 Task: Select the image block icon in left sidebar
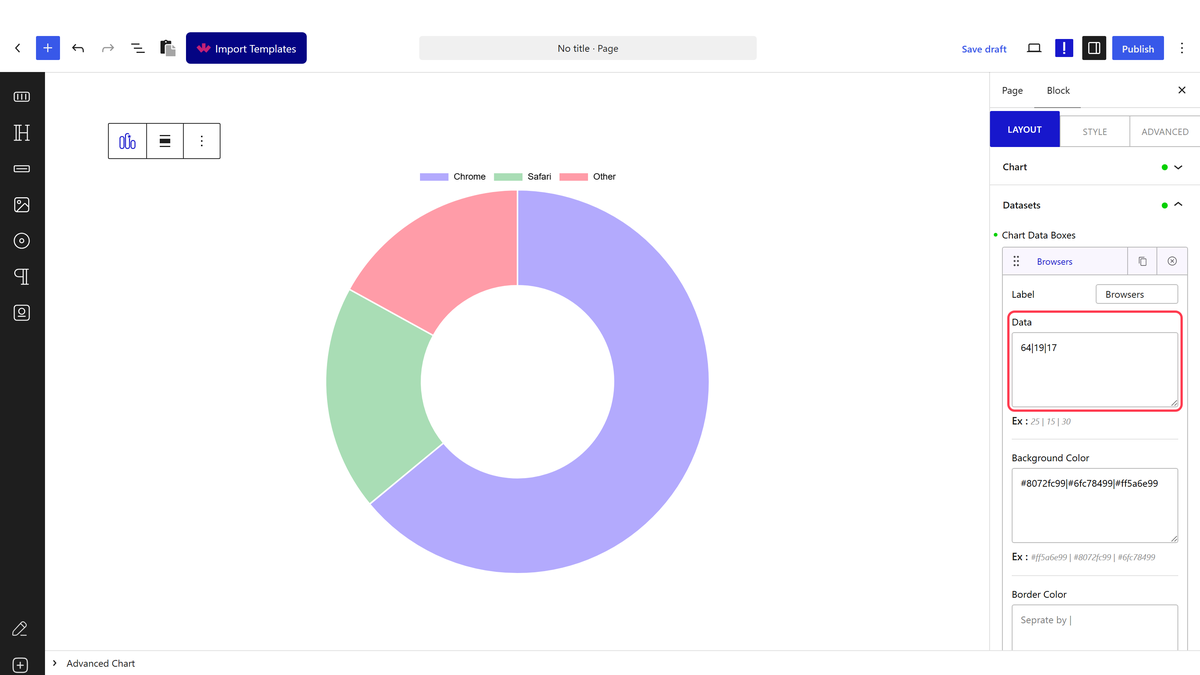click(x=22, y=205)
